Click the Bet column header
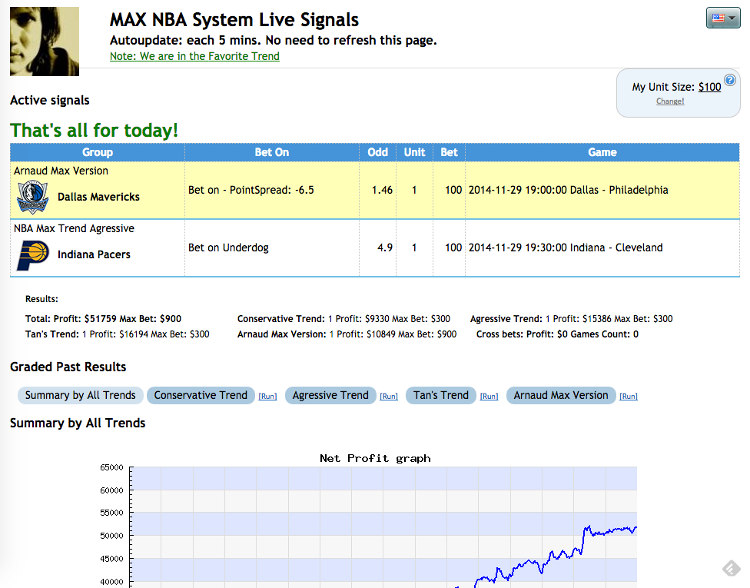 [449, 152]
